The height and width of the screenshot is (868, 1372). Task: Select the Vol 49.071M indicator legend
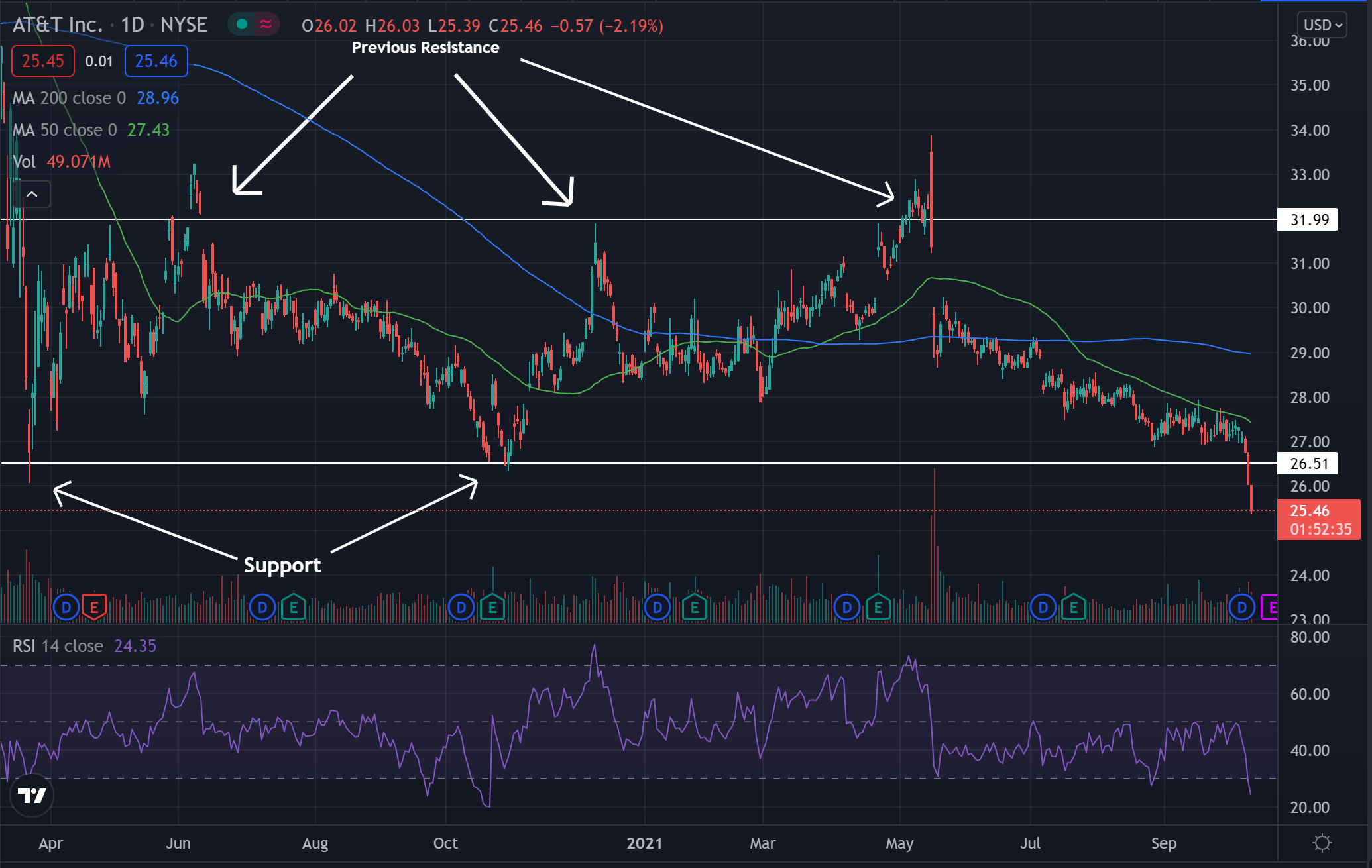click(62, 162)
